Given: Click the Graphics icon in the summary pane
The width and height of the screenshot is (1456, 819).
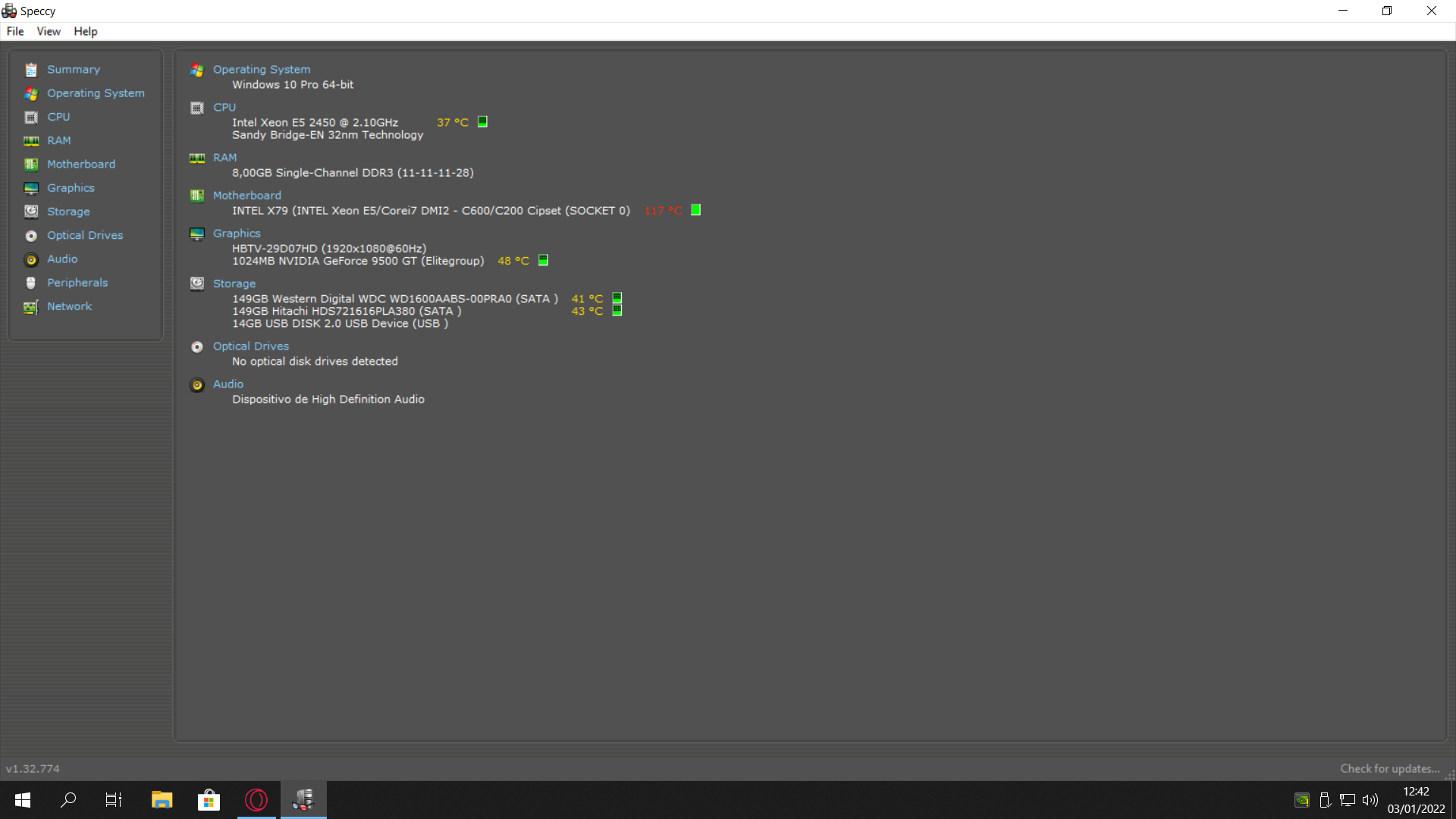Looking at the screenshot, I should click(197, 234).
